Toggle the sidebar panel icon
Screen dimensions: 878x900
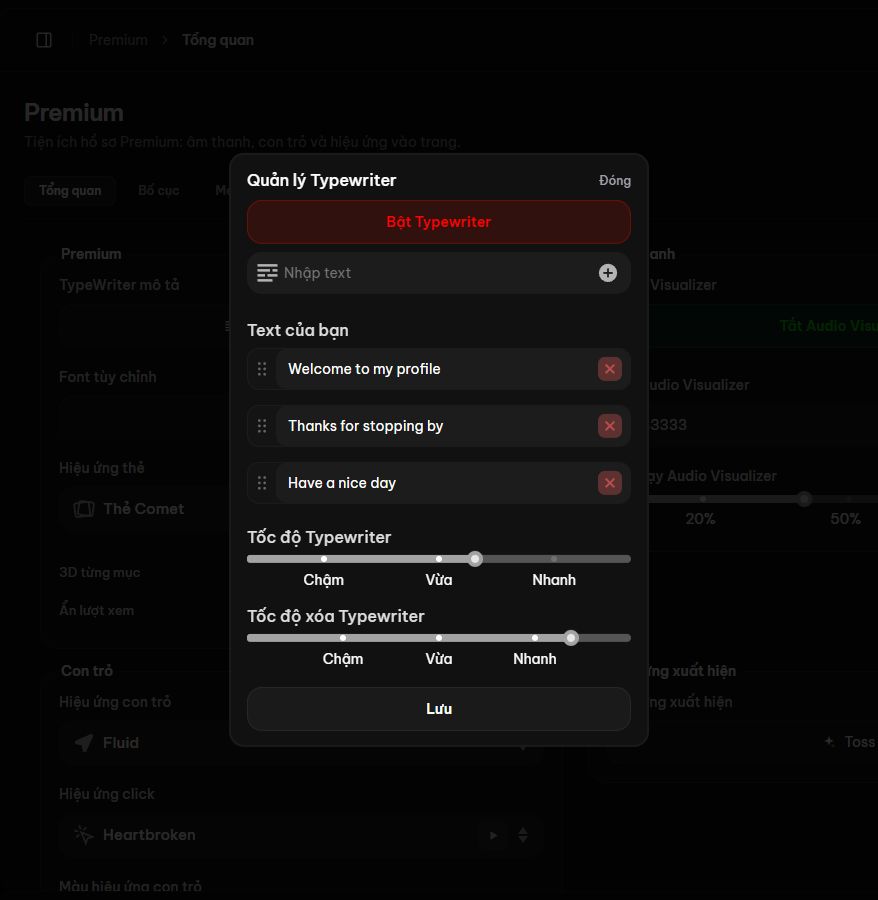pos(44,40)
